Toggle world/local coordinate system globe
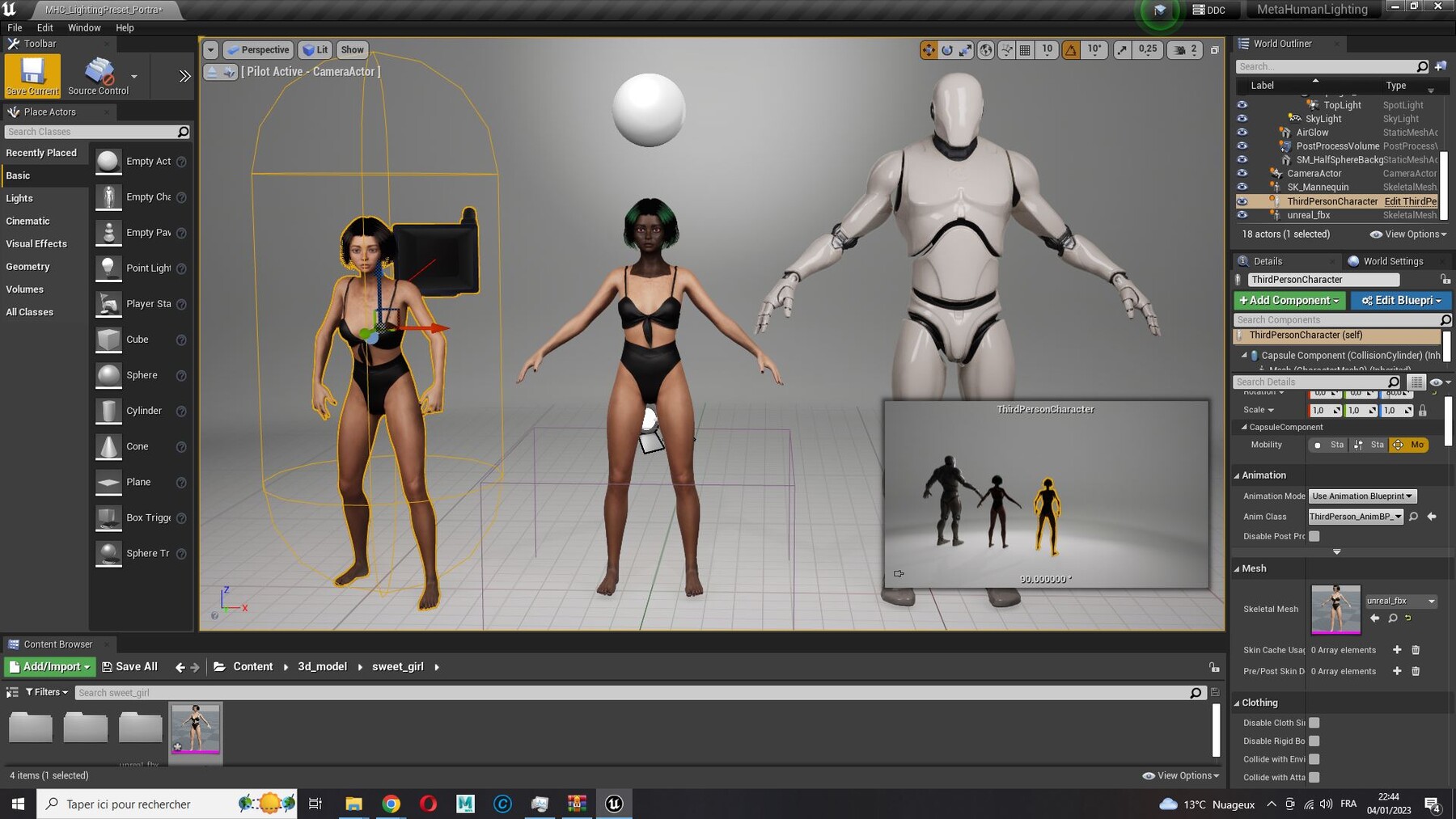Viewport: 1456px width, 819px height. click(x=986, y=50)
